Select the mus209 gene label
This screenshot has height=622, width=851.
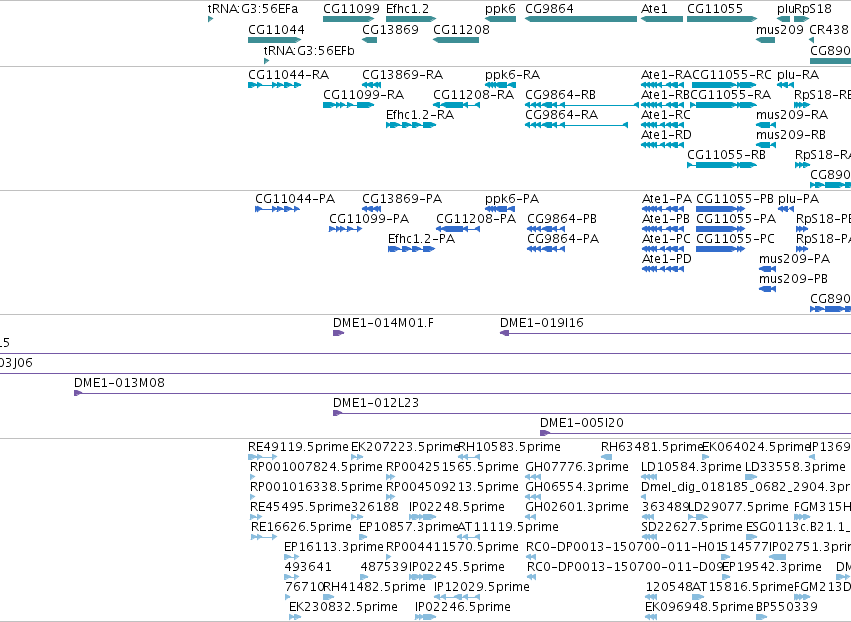click(x=779, y=29)
